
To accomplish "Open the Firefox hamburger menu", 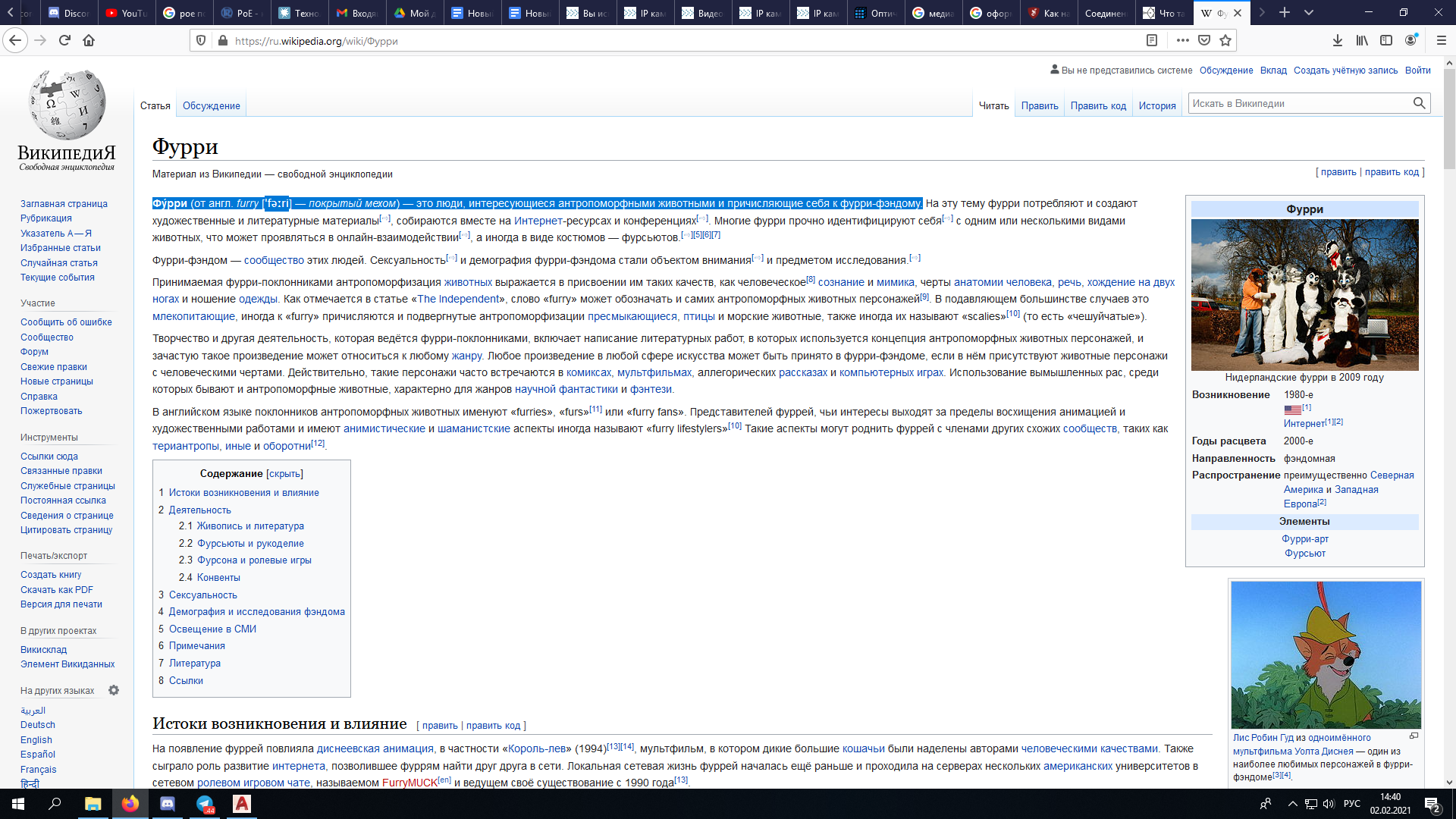I will click(x=1441, y=40).
